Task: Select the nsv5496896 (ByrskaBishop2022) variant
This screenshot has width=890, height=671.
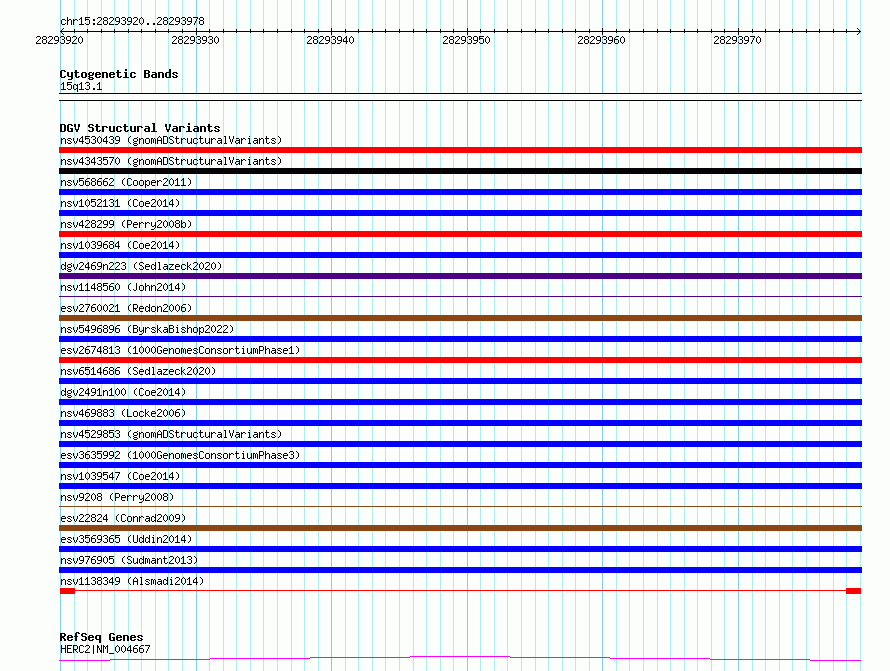Action: click(147, 329)
